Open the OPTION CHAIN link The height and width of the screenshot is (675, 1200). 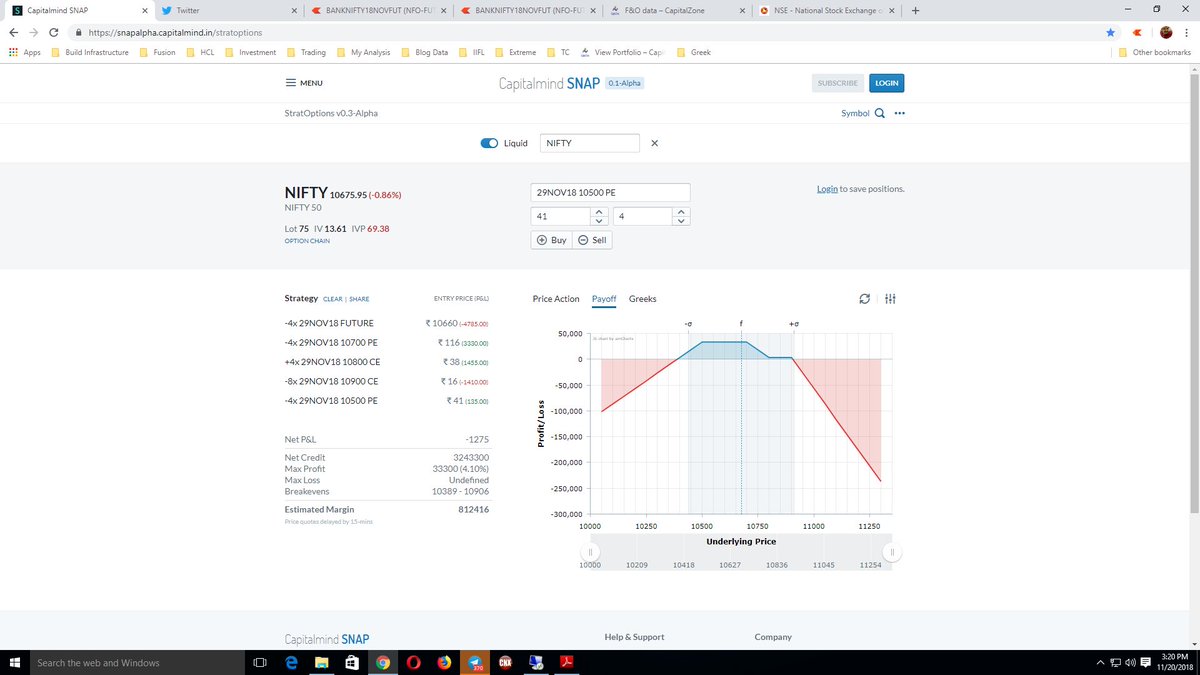point(307,241)
